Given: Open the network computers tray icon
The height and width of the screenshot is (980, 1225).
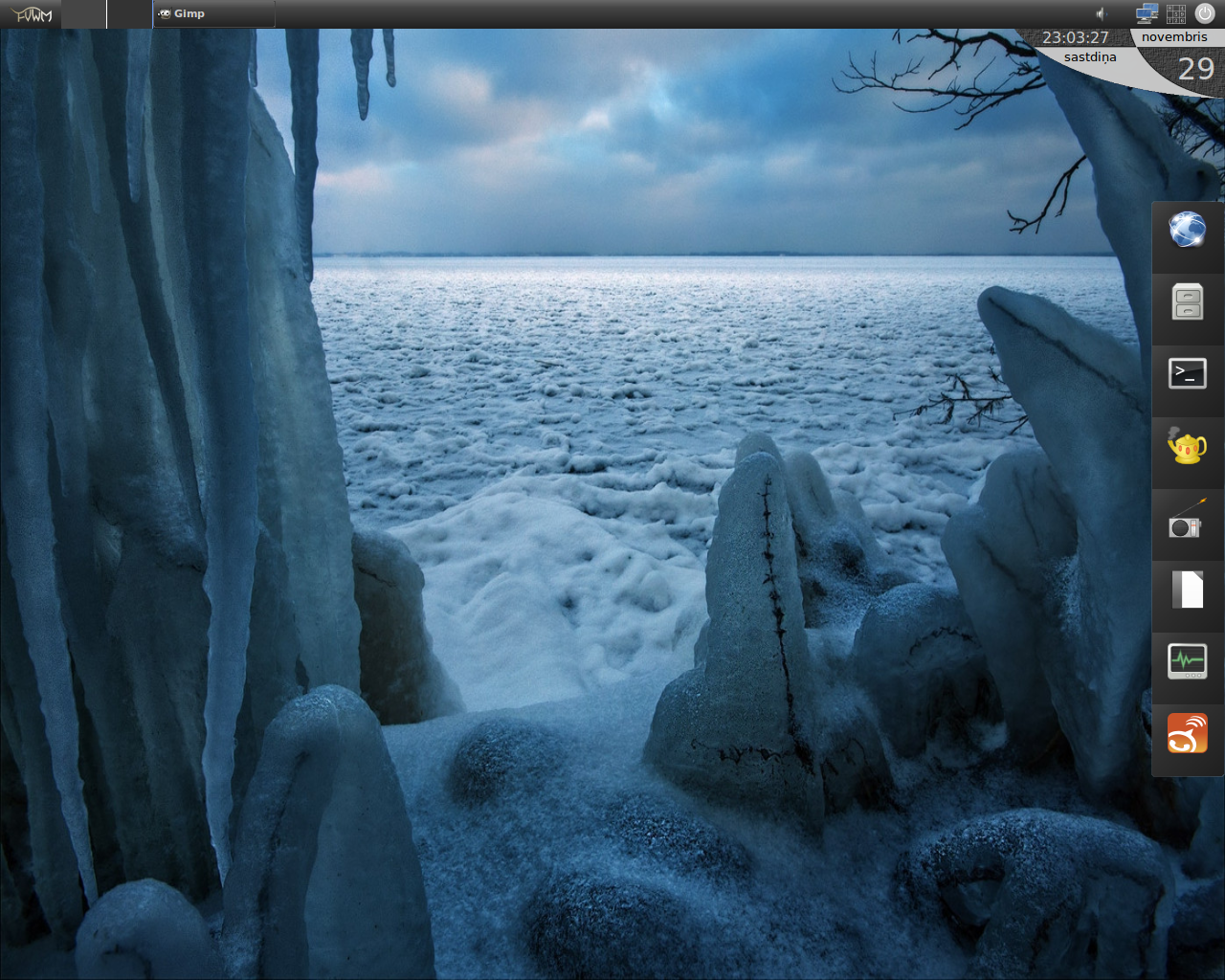Looking at the screenshot, I should [1147, 13].
